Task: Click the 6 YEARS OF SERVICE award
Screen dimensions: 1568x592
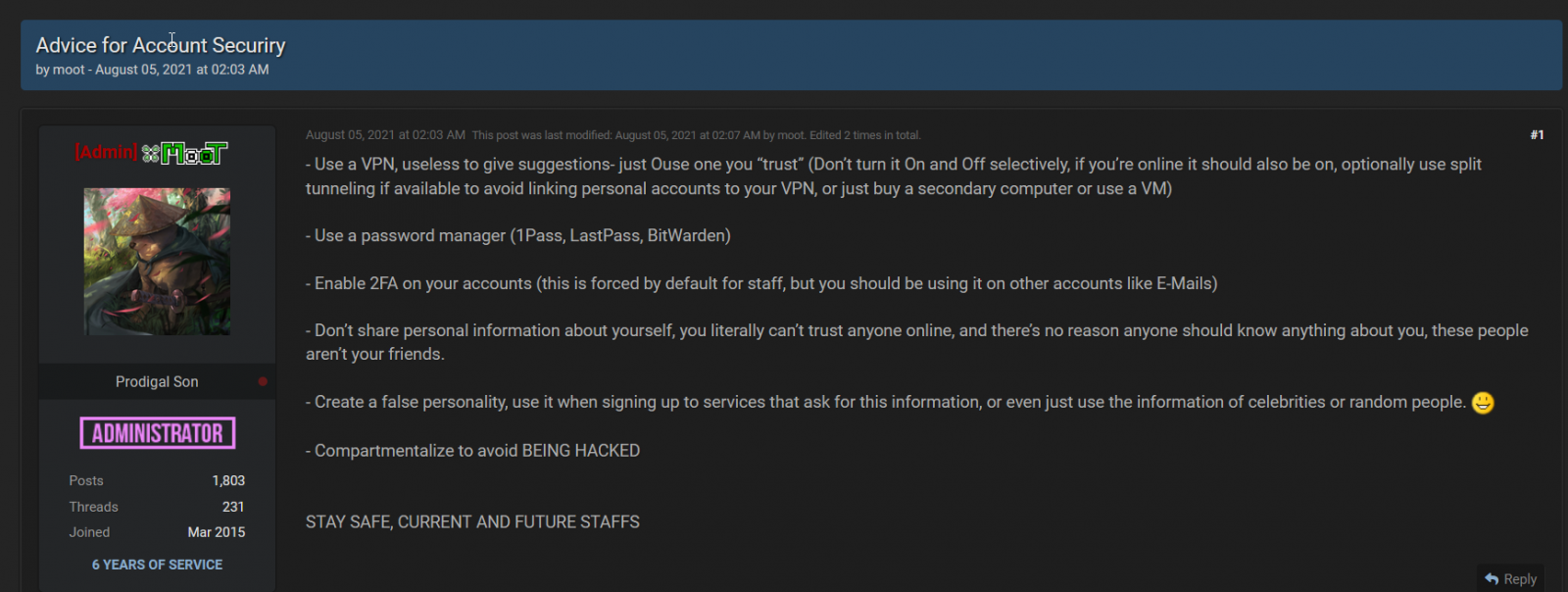Action: [x=157, y=565]
